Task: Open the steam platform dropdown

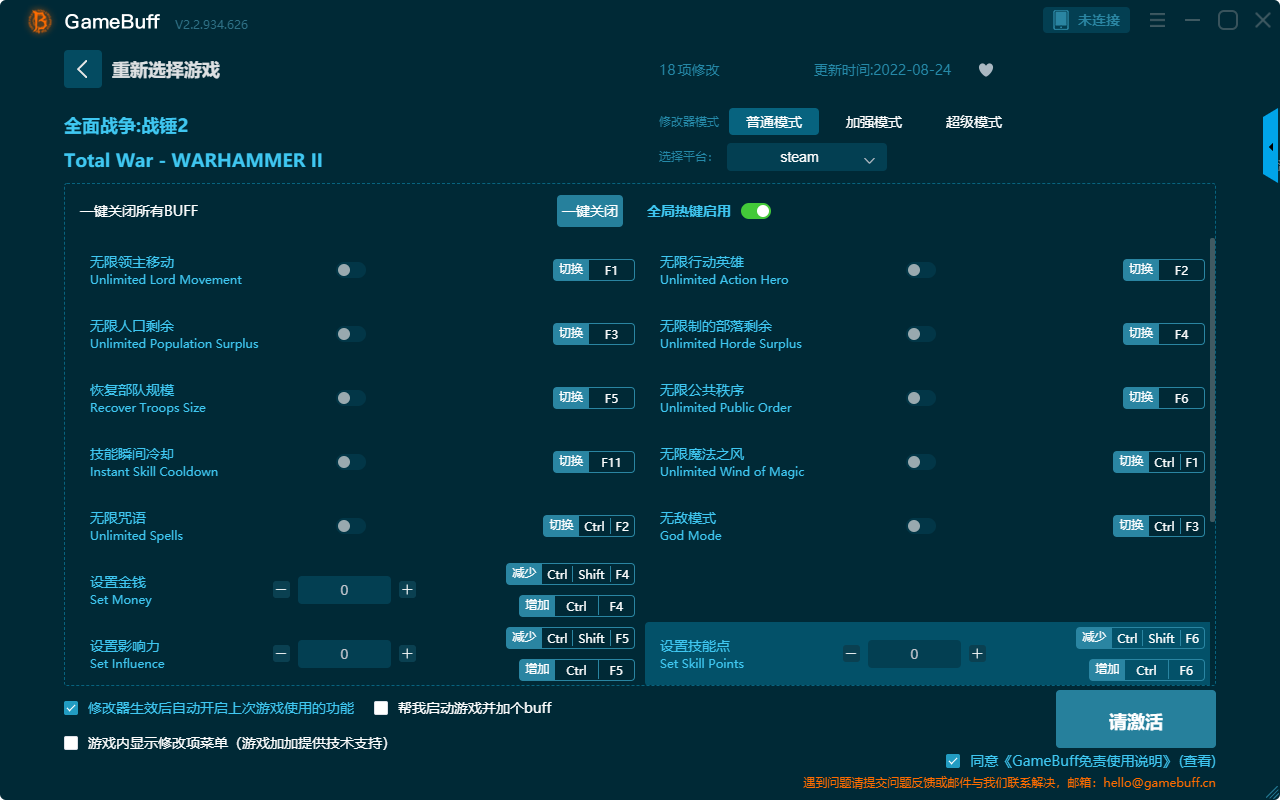Action: click(806, 157)
